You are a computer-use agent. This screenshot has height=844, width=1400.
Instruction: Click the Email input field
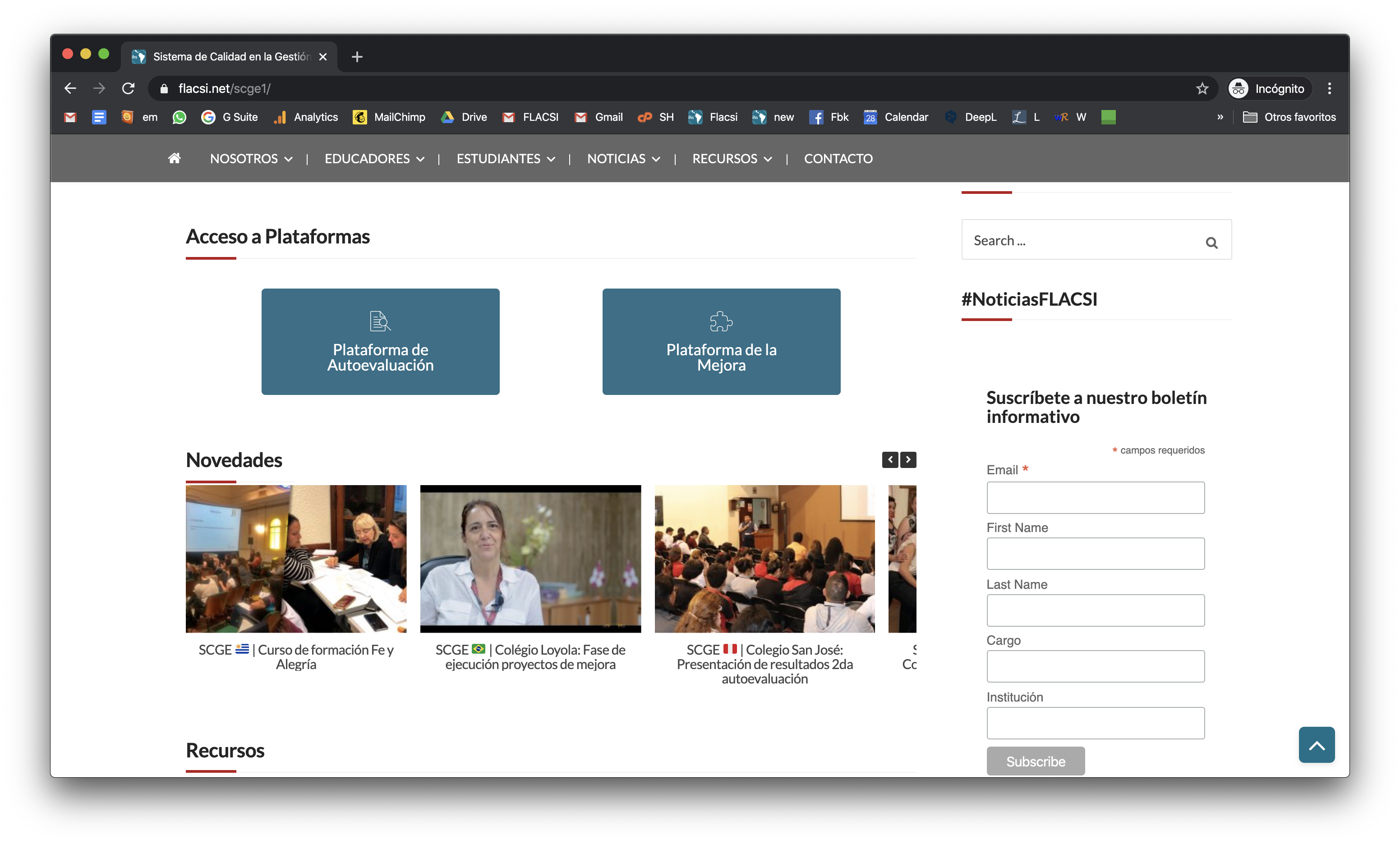[1096, 498]
